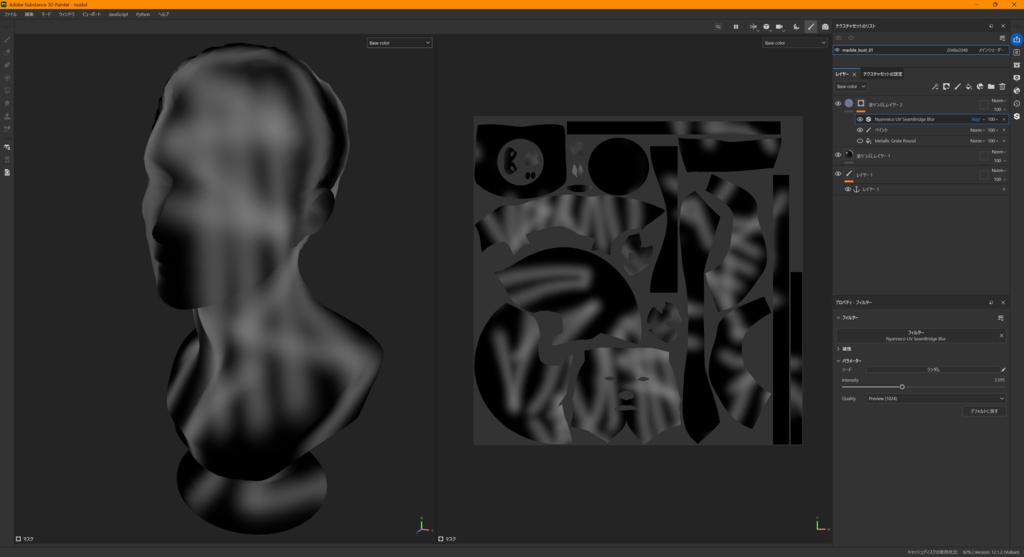Click the add effect wand icon in Layers panel
This screenshot has height=557, width=1024.
tap(935, 86)
